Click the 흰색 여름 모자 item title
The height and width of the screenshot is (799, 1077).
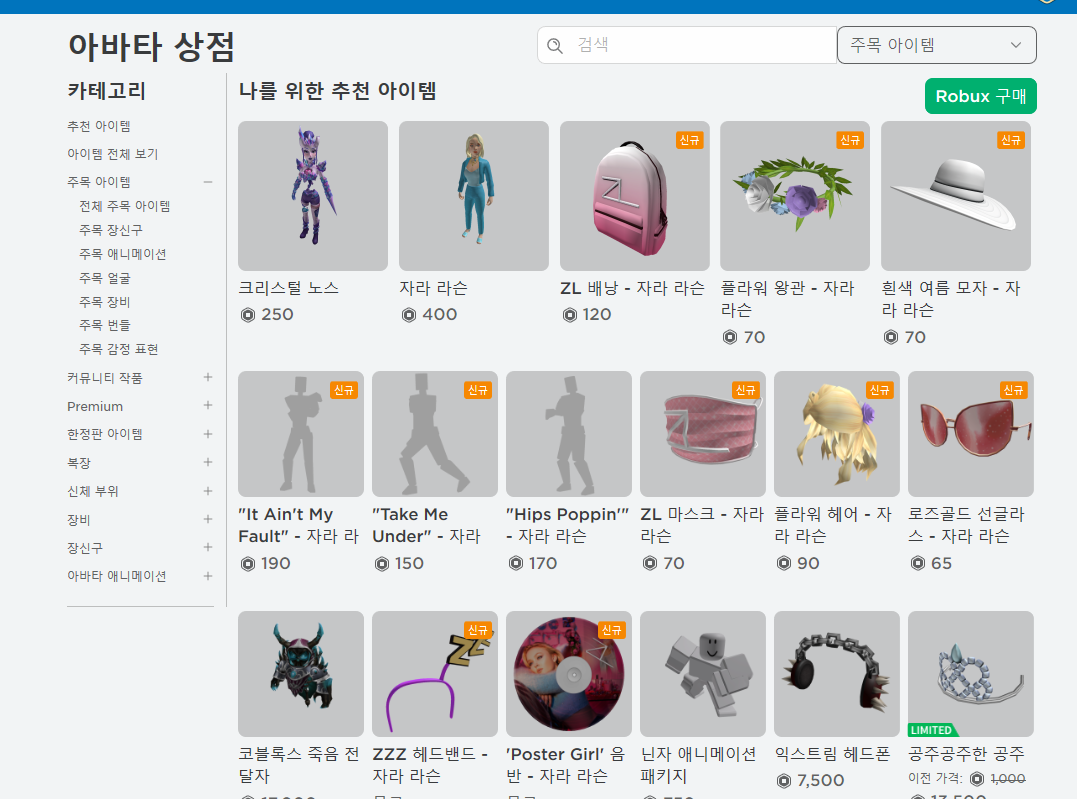tap(951, 299)
